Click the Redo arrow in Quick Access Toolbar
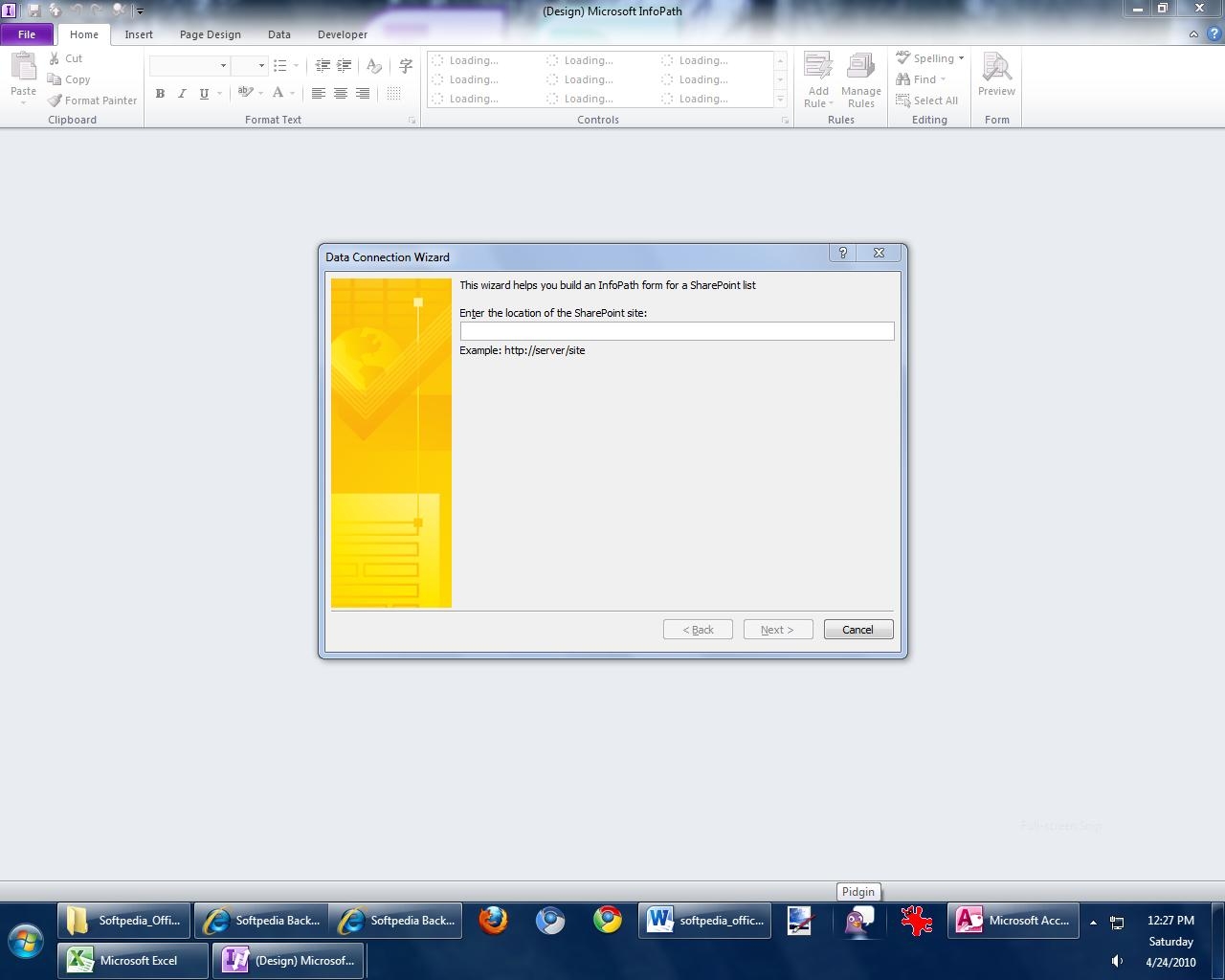The image size is (1225, 980). click(x=97, y=11)
